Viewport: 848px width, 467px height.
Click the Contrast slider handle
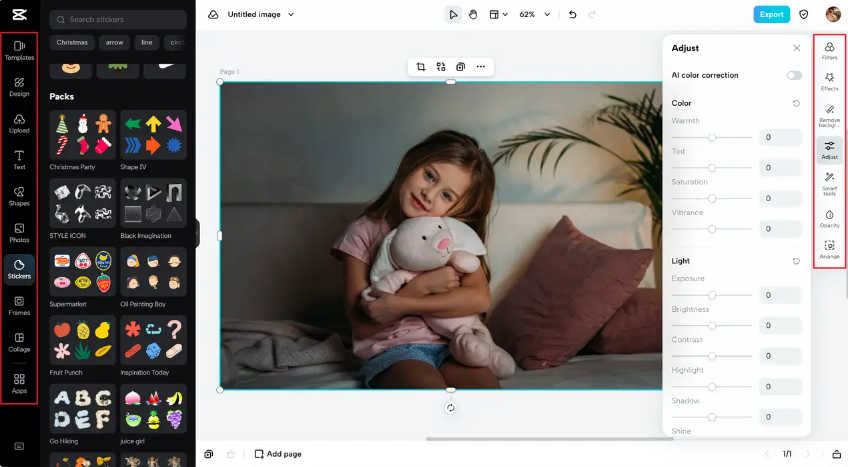[x=712, y=356]
